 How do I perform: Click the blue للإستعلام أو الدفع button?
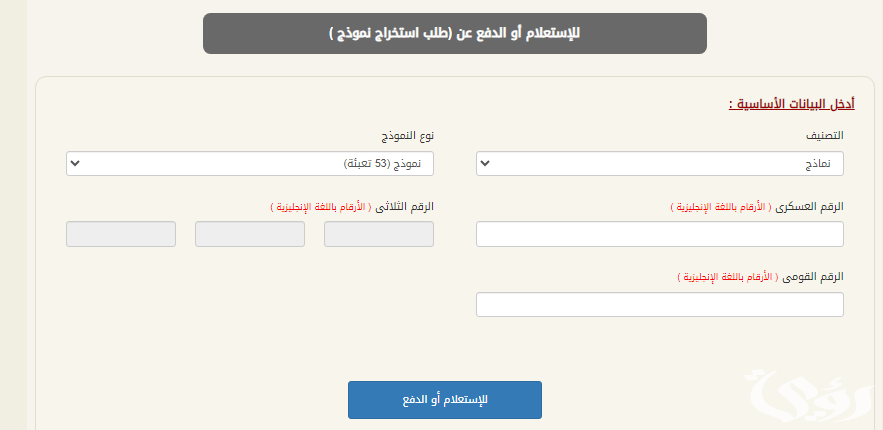445,400
